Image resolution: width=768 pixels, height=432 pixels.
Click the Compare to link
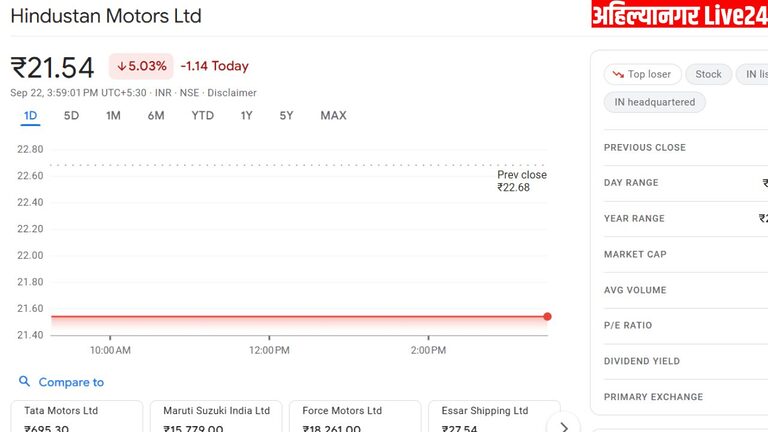[71, 382]
